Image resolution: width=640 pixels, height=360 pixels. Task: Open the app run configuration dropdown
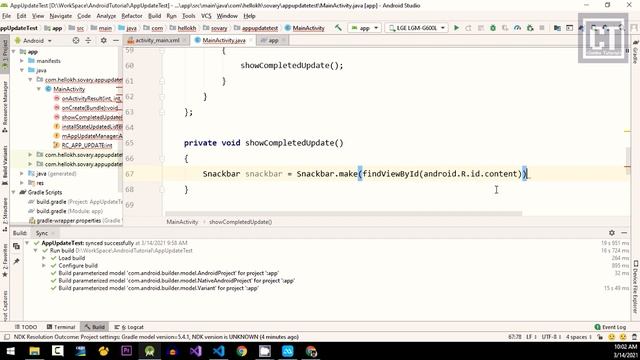click(x=364, y=28)
